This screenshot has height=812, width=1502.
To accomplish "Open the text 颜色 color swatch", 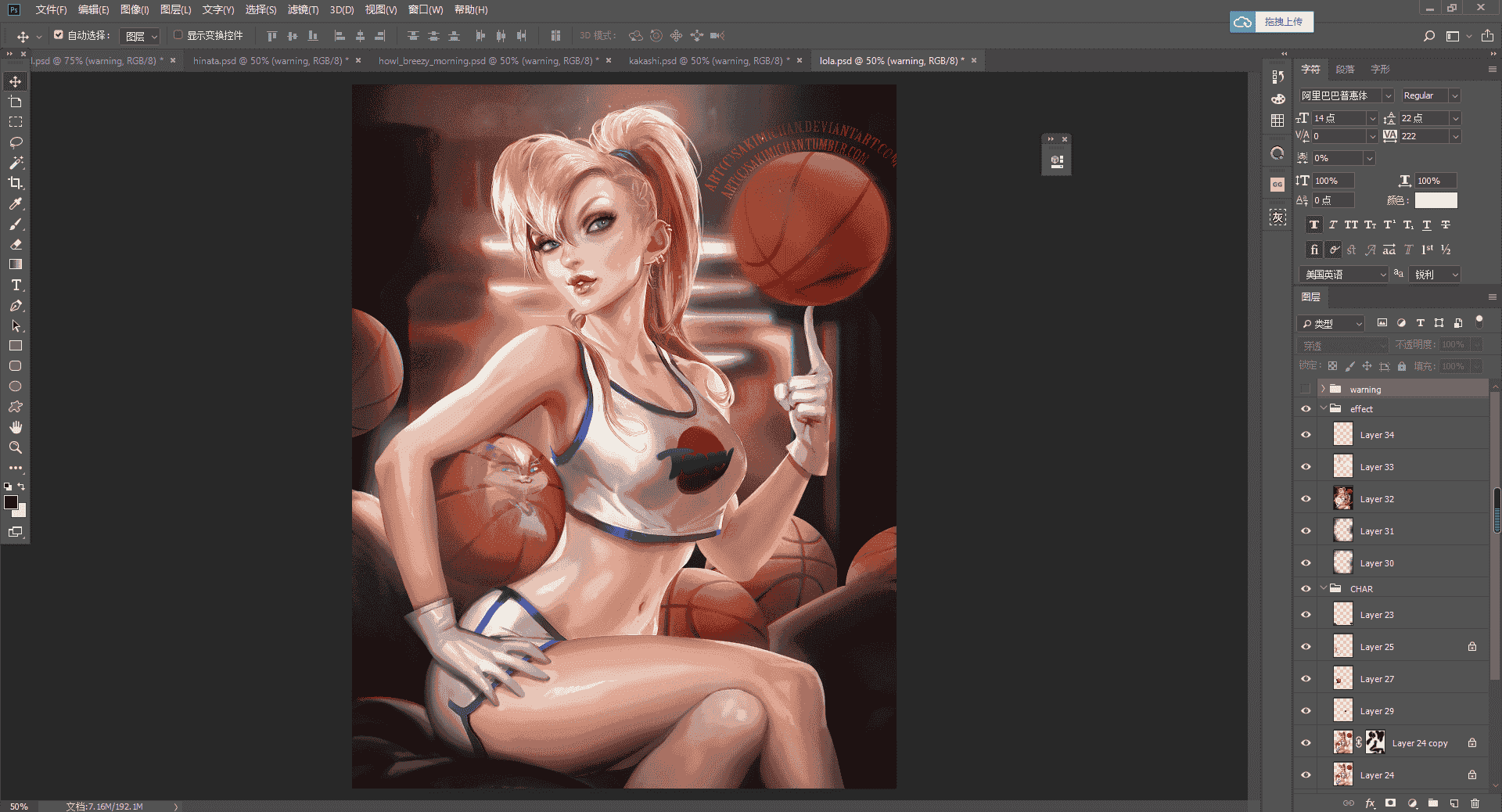I will (x=1436, y=200).
